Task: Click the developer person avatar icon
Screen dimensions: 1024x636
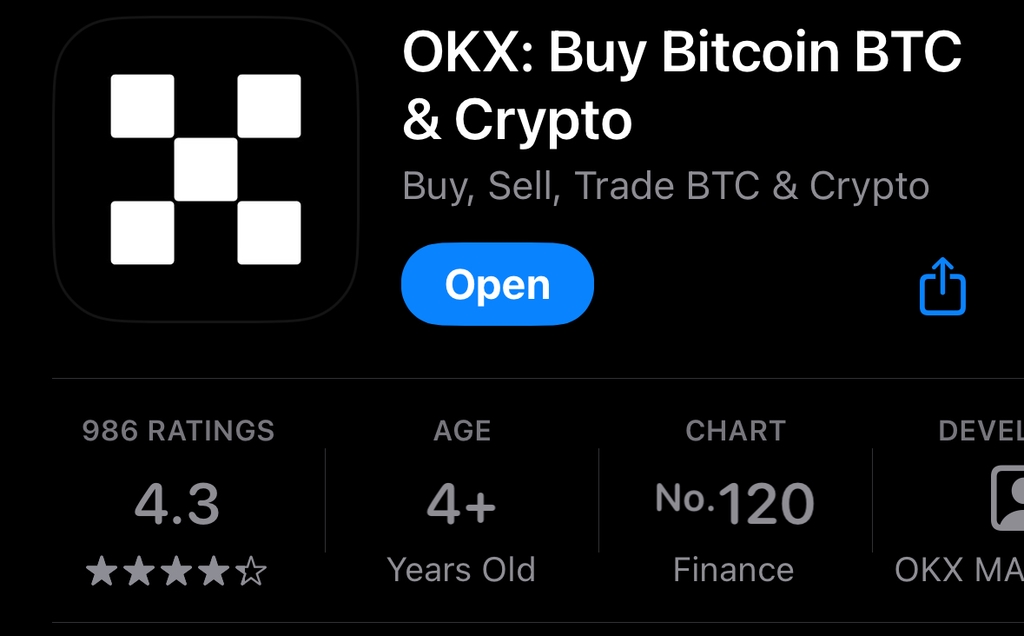Action: tap(1006, 498)
